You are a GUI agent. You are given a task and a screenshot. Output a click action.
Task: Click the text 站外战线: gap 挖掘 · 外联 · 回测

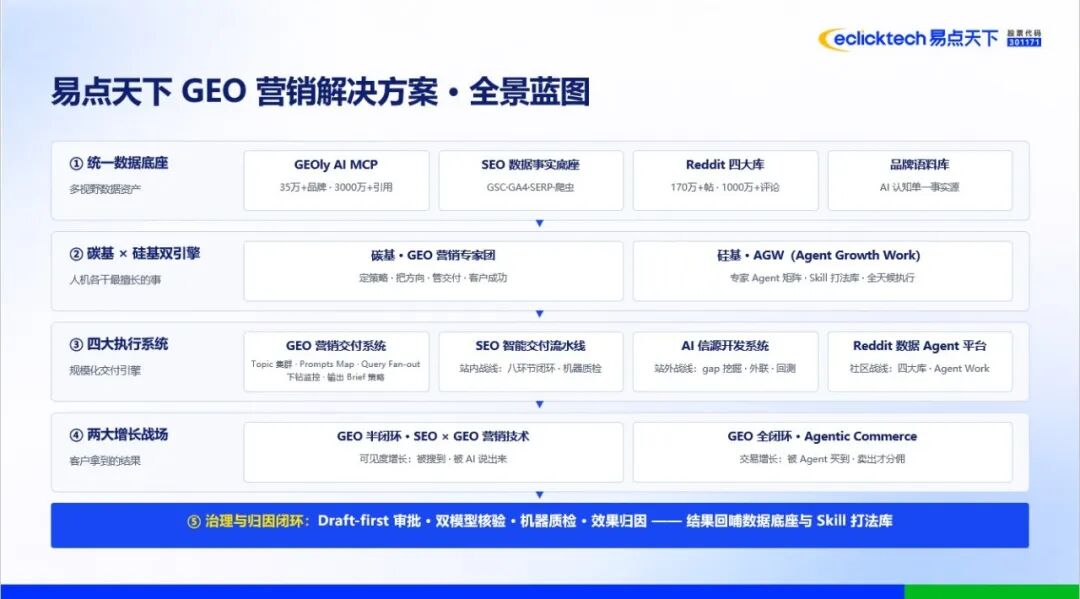coord(725,368)
